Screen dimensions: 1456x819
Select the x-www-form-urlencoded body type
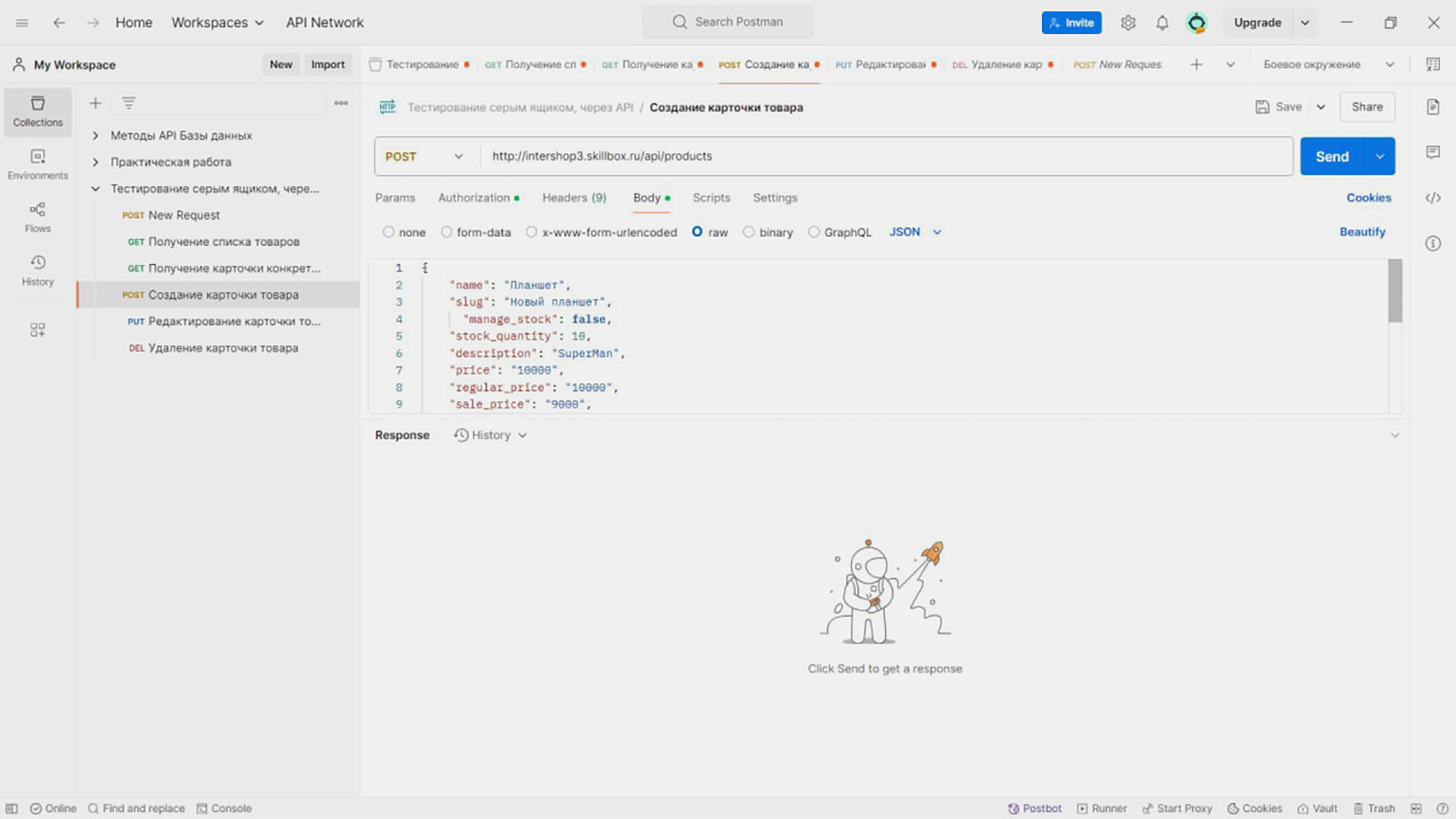(x=531, y=232)
